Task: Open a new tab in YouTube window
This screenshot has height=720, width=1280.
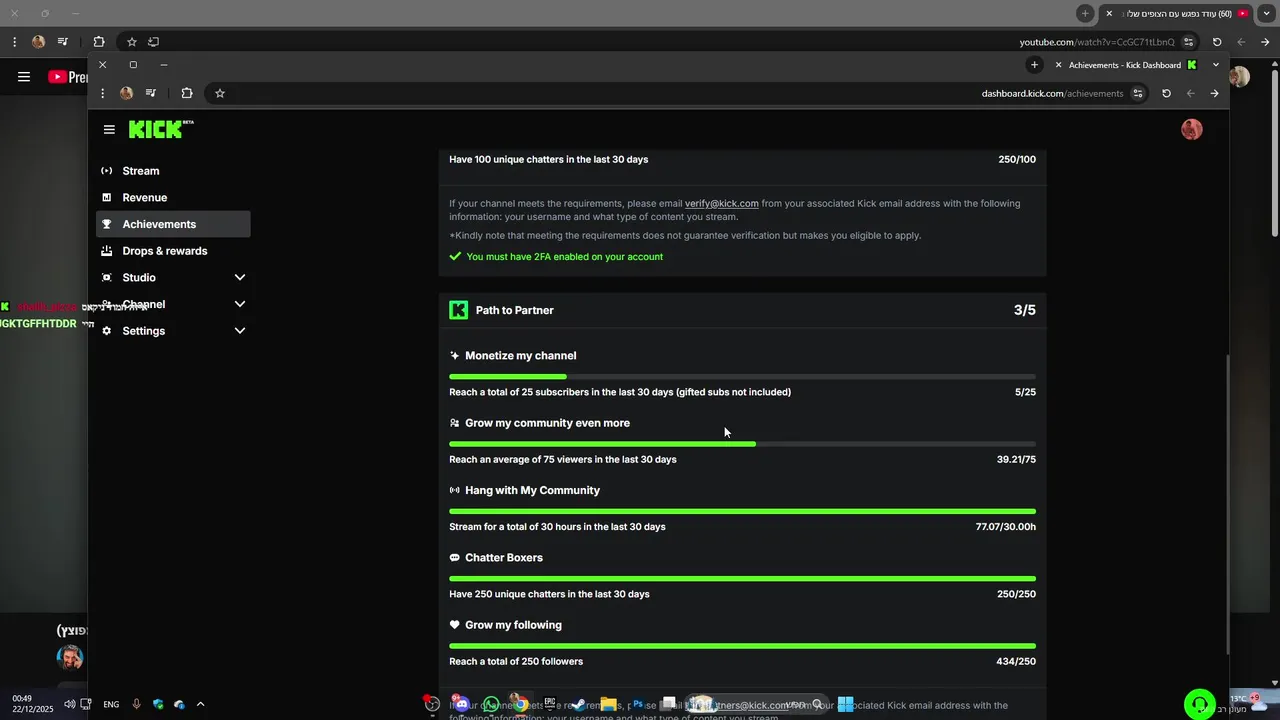Action: pyautogui.click(x=1085, y=14)
